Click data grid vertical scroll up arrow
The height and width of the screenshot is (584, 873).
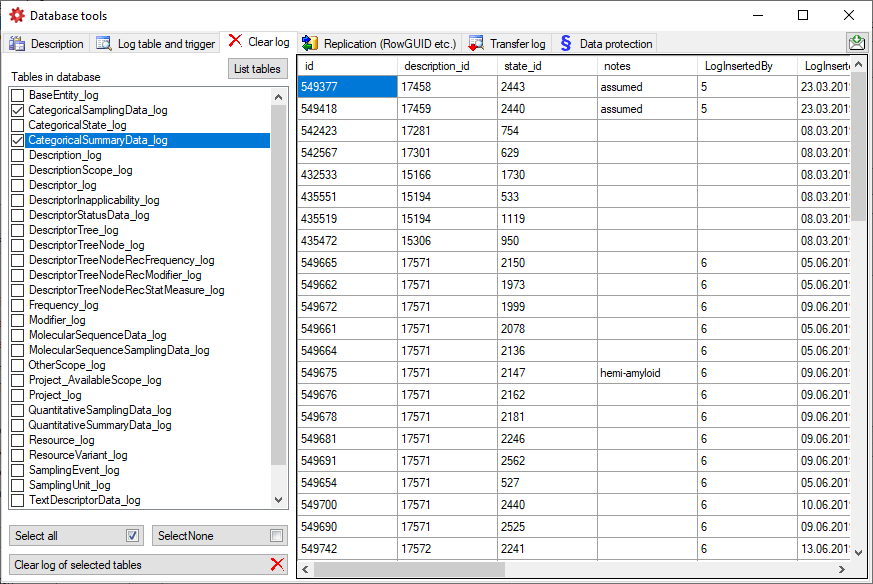click(x=859, y=65)
